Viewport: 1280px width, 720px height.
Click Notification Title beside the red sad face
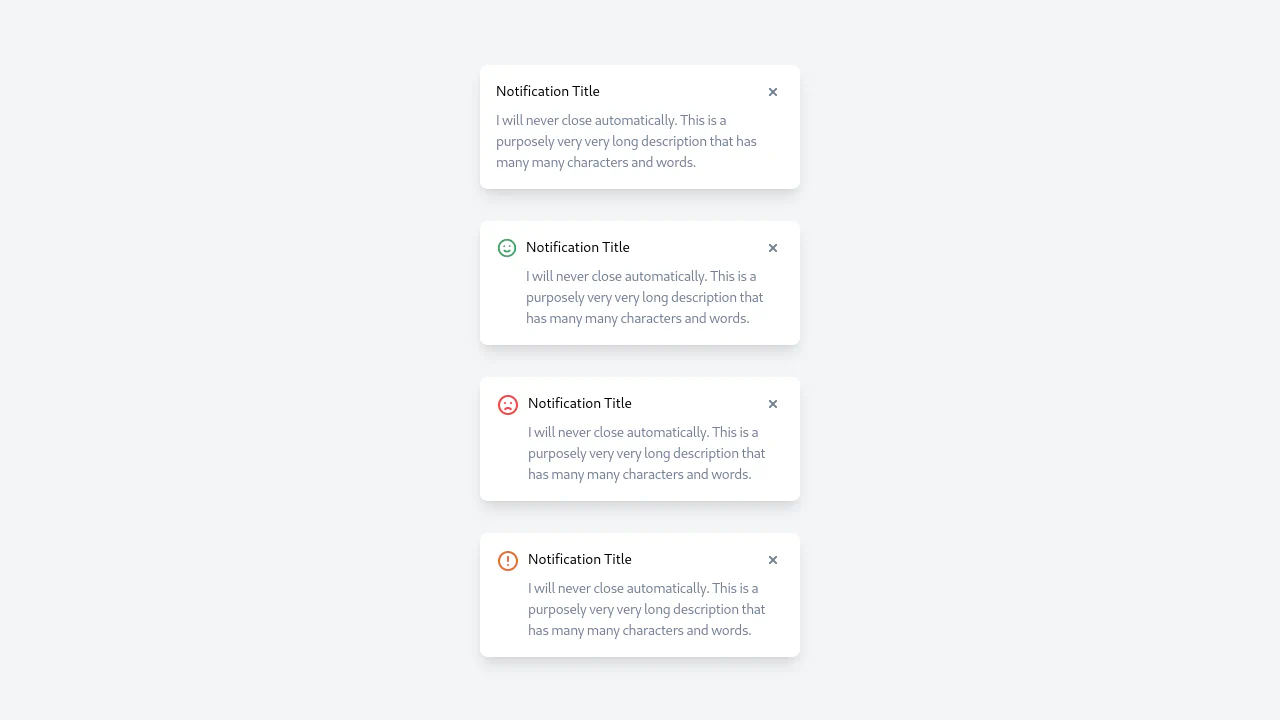(x=580, y=403)
